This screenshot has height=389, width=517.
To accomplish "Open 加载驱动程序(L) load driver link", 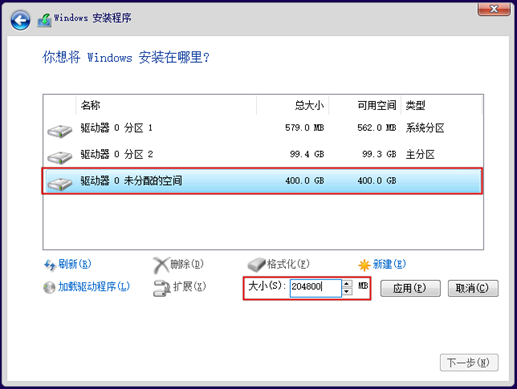I will point(94,286).
